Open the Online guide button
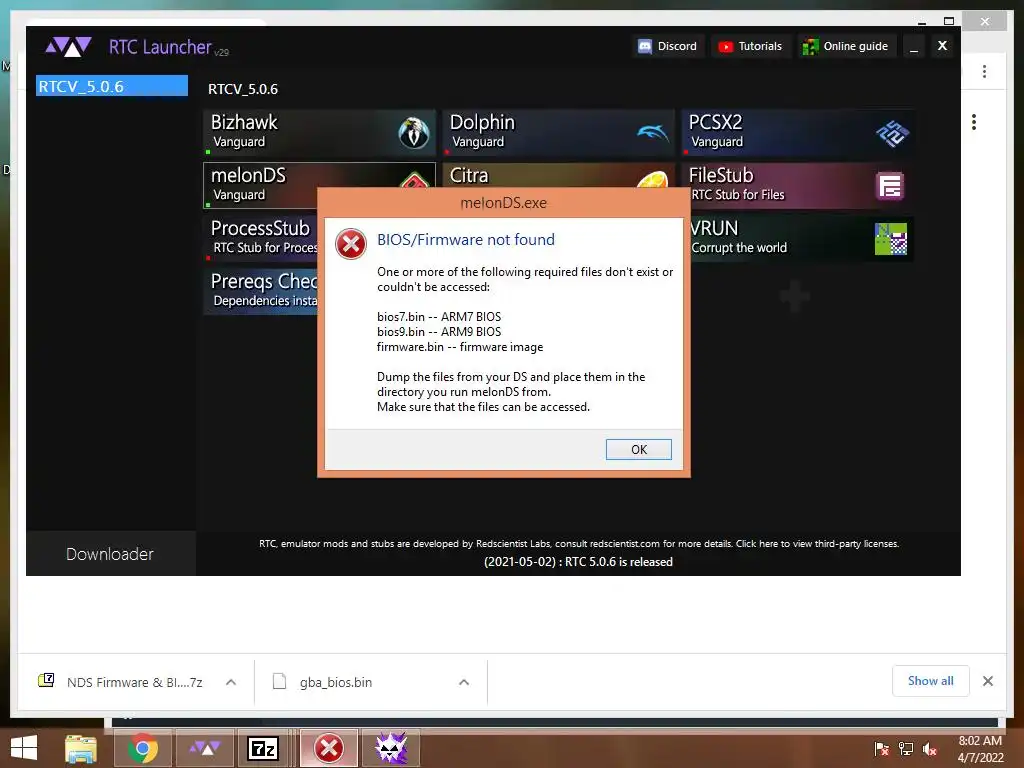 pyautogui.click(x=846, y=46)
